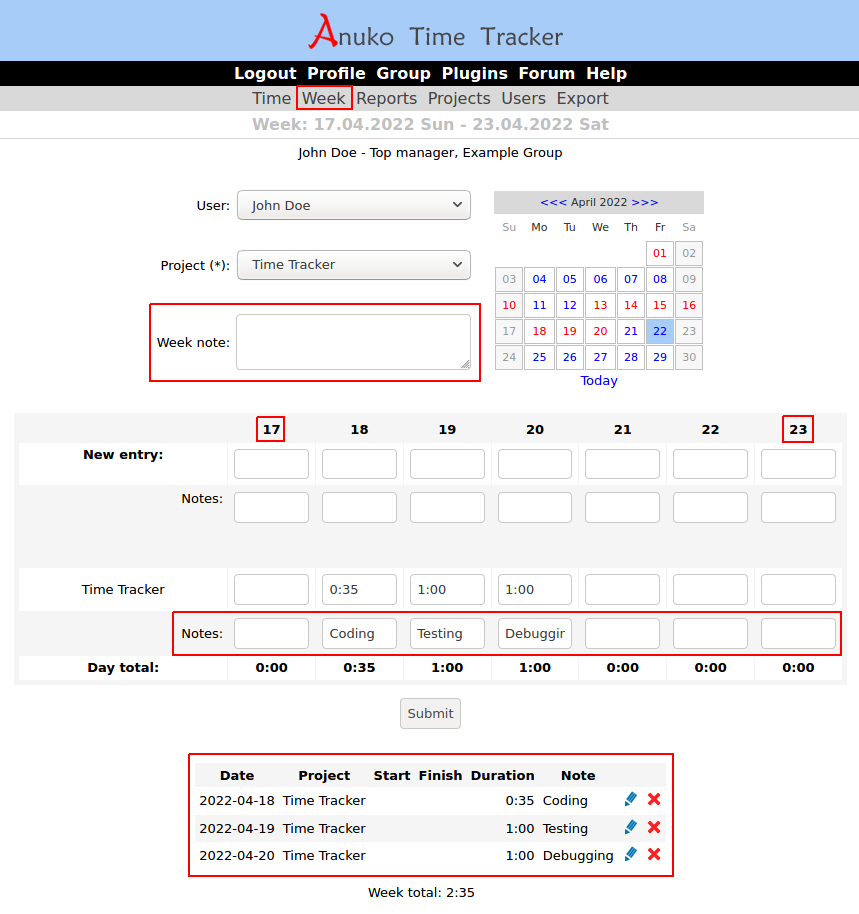Switch to the Projects tab
The width and height of the screenshot is (859, 914).
tap(459, 98)
